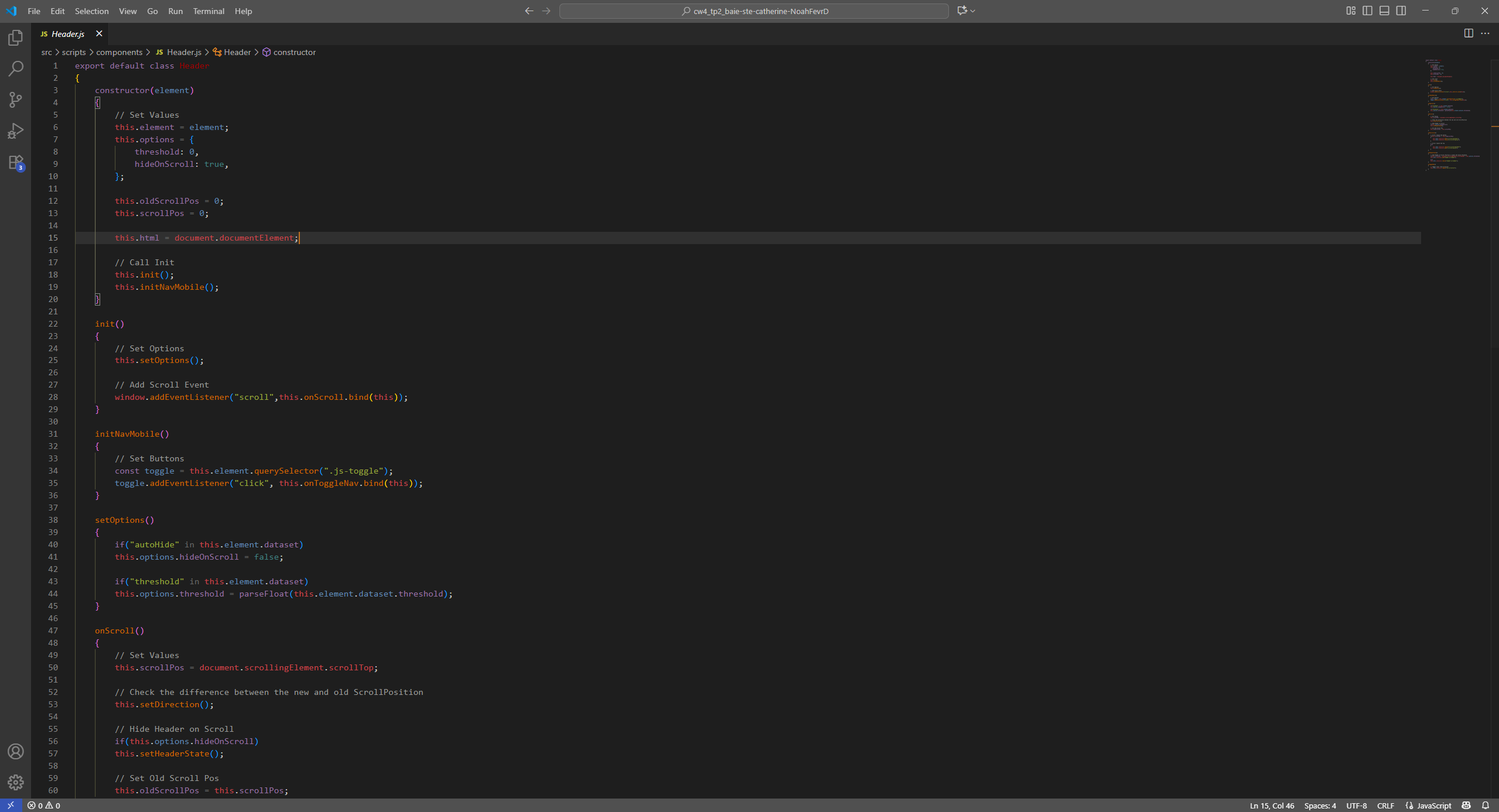Expand the components breadcrumb folder
Image resolution: width=1499 pixels, height=812 pixels.
click(119, 52)
